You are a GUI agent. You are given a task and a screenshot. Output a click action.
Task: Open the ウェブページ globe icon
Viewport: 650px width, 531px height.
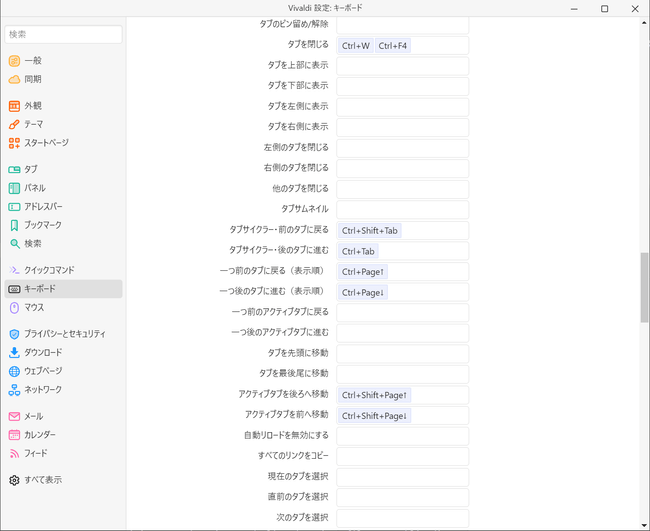click(x=14, y=371)
